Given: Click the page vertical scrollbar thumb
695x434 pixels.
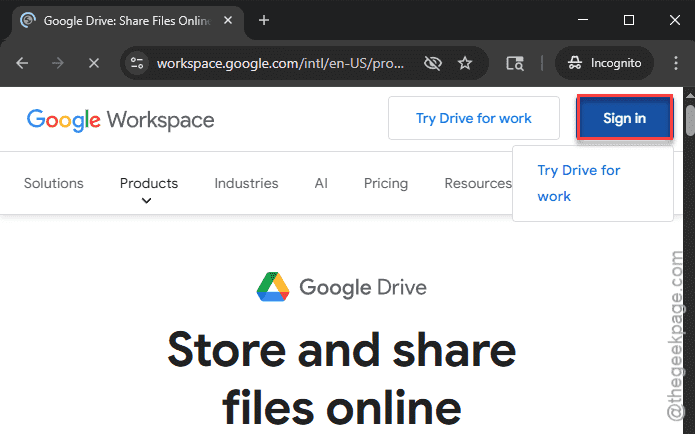Looking at the screenshot, I should click(x=690, y=120).
